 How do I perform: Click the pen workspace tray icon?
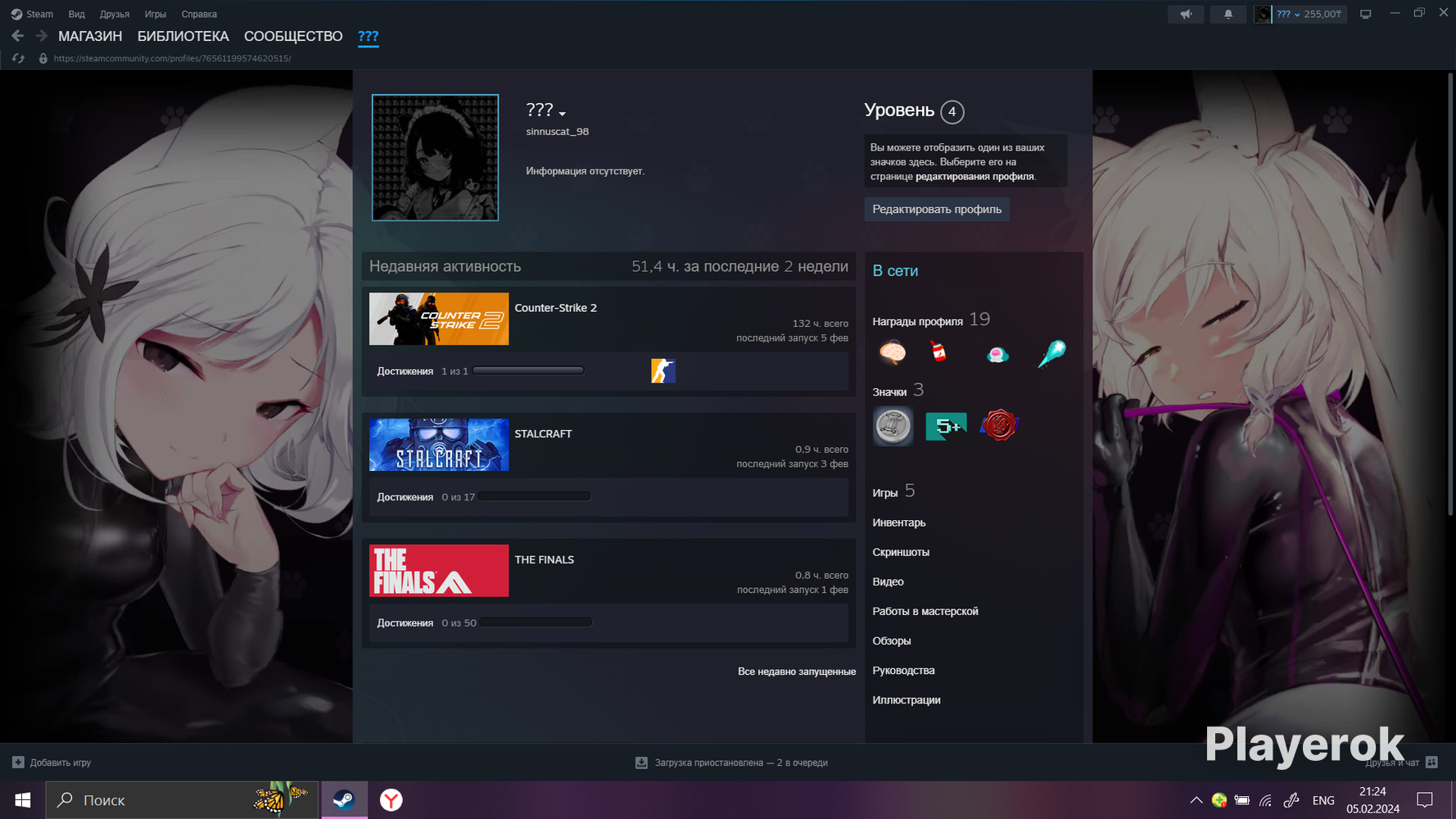click(1291, 800)
